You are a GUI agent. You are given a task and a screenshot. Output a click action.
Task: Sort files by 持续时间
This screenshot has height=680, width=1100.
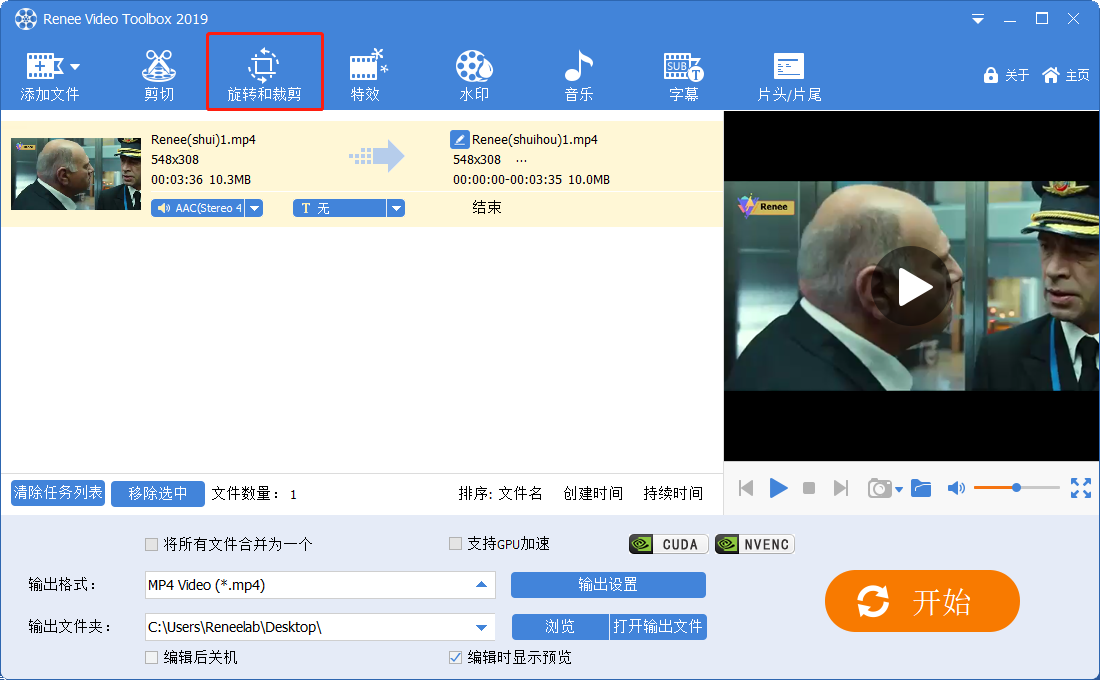tap(673, 493)
